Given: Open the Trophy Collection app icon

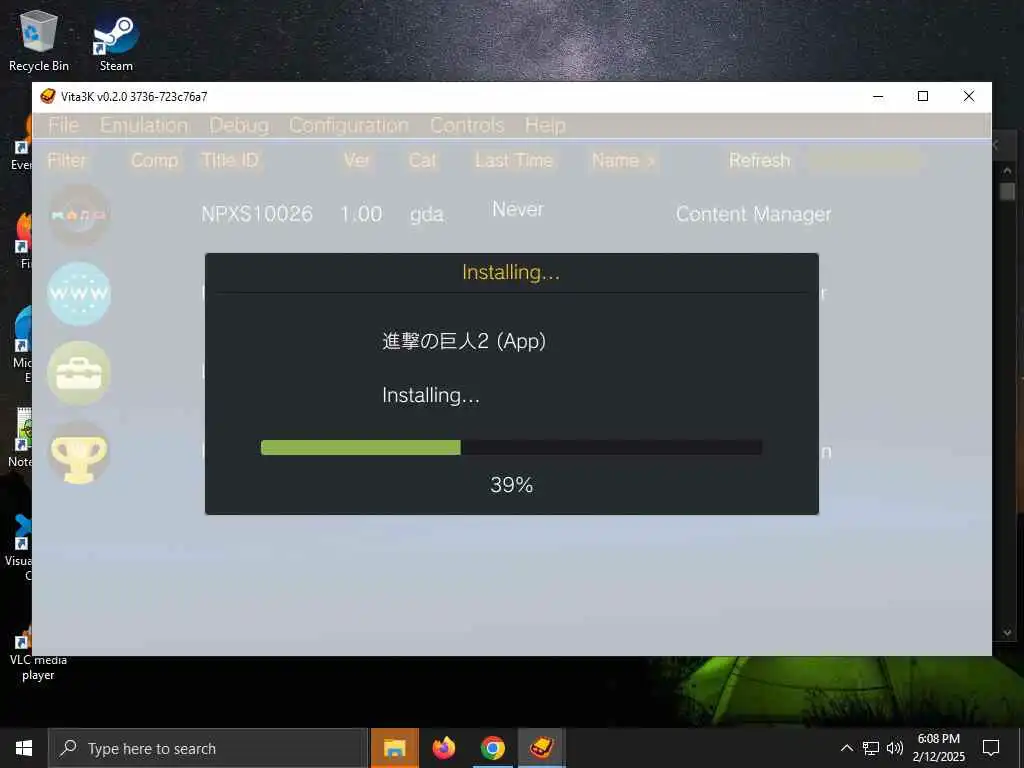Looking at the screenshot, I should (79, 453).
